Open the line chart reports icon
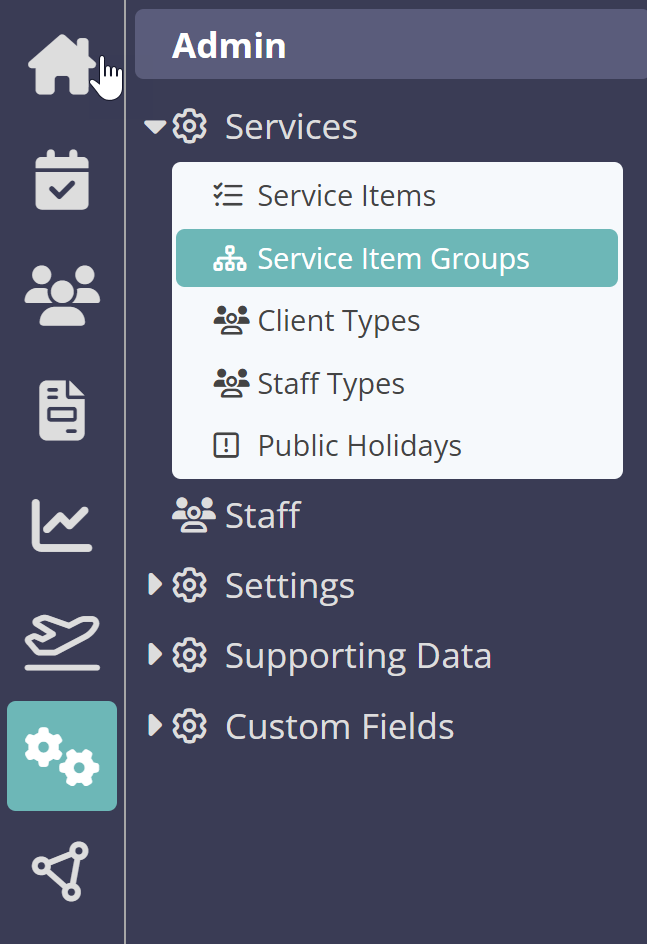 pos(62,525)
